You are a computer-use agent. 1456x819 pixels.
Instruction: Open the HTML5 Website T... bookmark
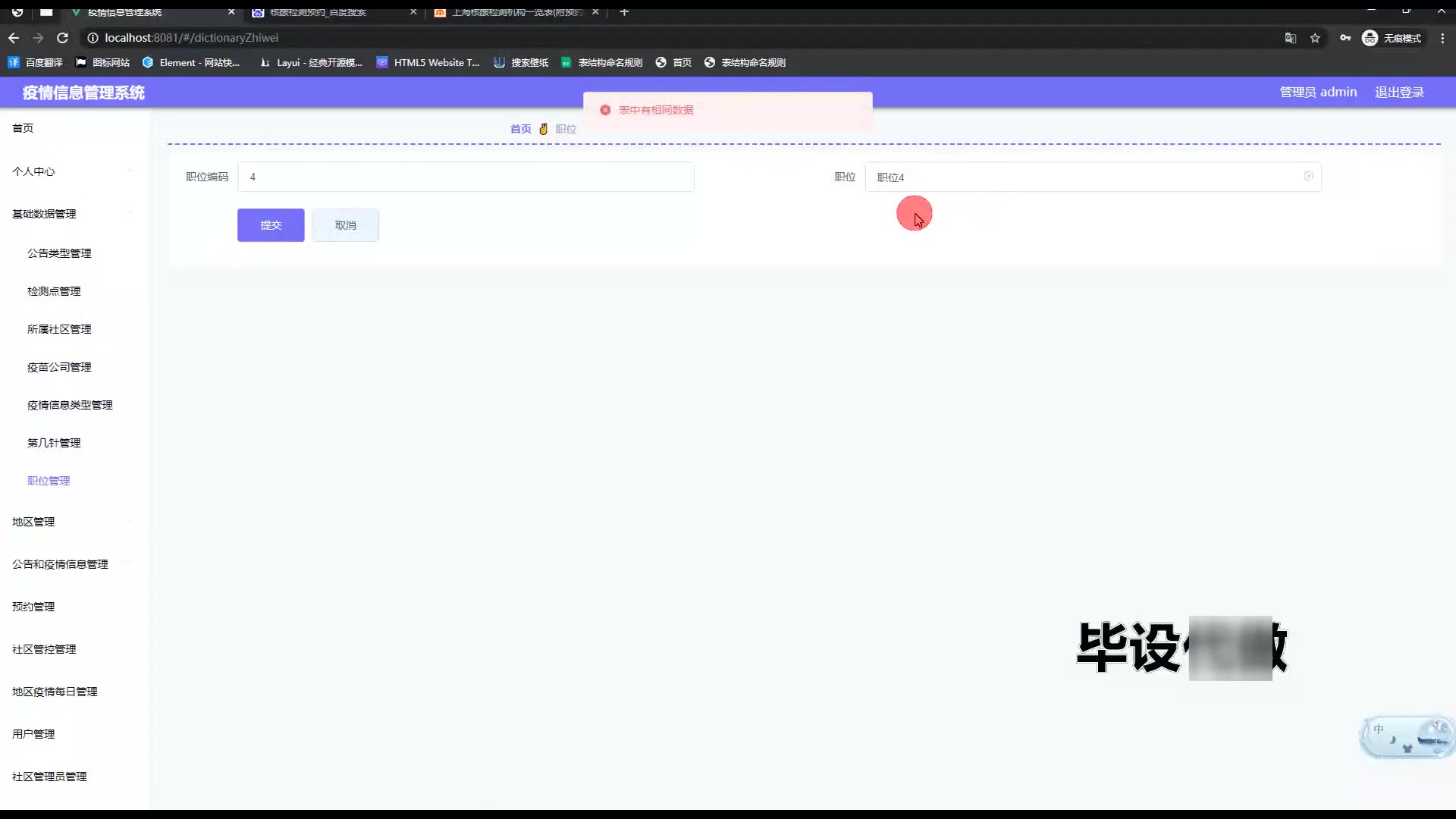[x=428, y=62]
